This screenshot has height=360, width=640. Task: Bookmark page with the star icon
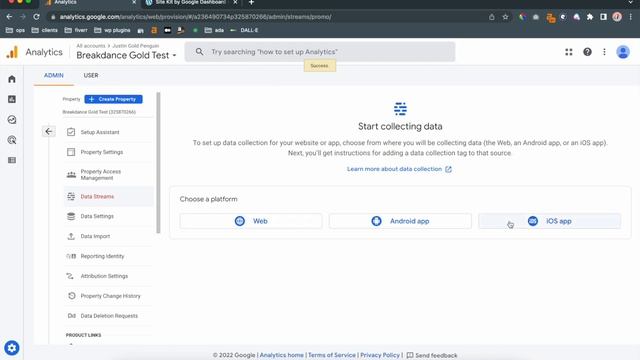pyautogui.click(x=505, y=17)
